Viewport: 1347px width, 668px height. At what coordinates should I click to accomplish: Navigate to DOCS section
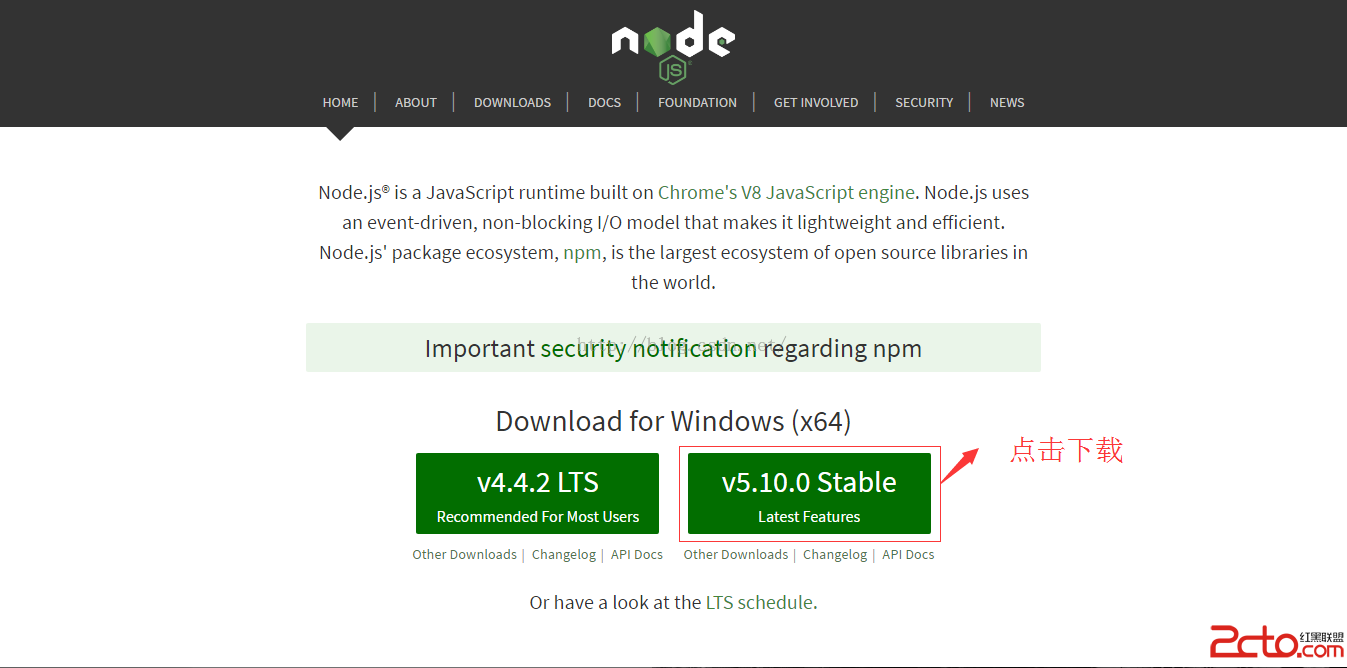tap(604, 102)
